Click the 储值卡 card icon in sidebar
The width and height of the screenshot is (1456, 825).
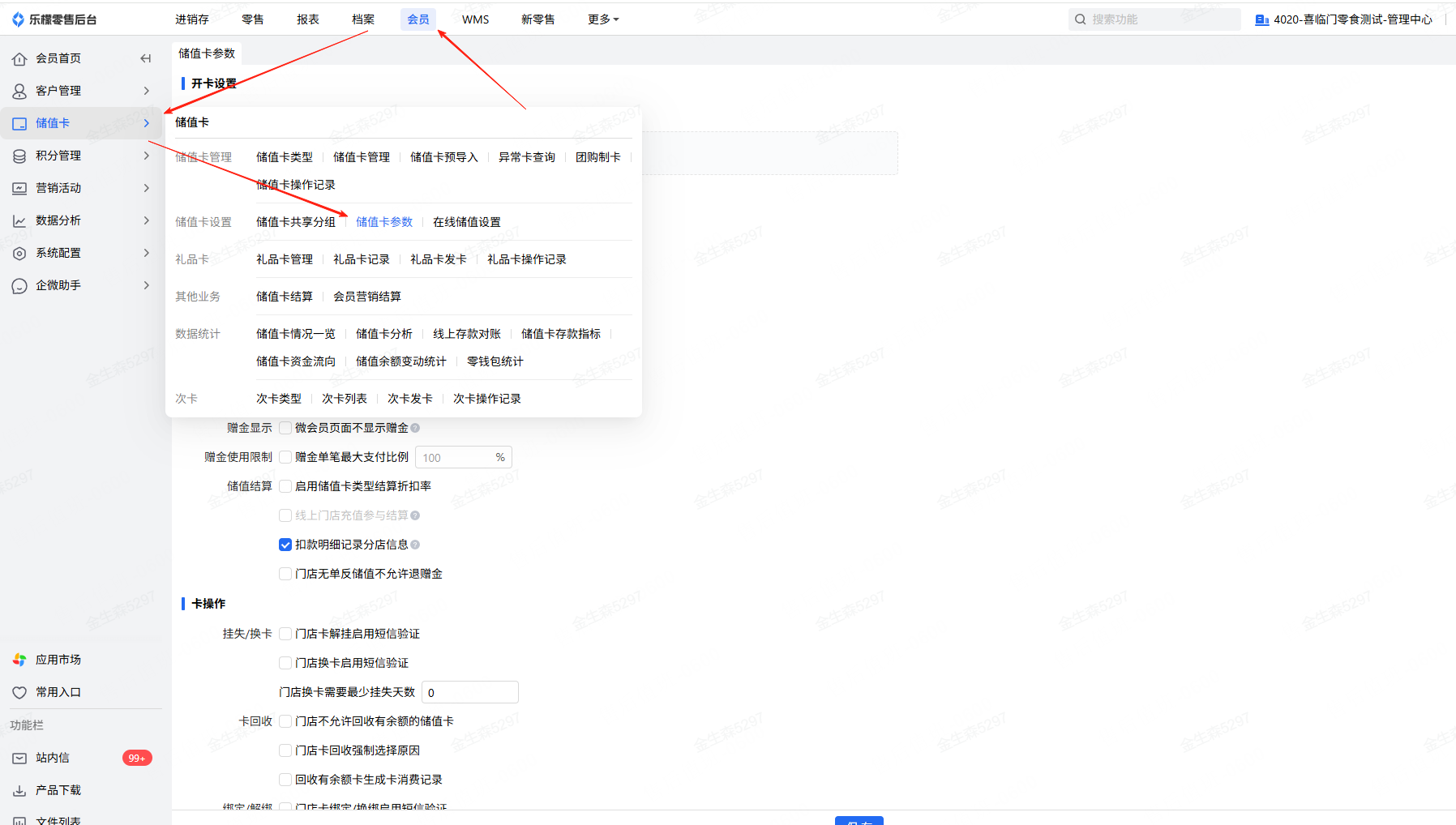click(19, 123)
